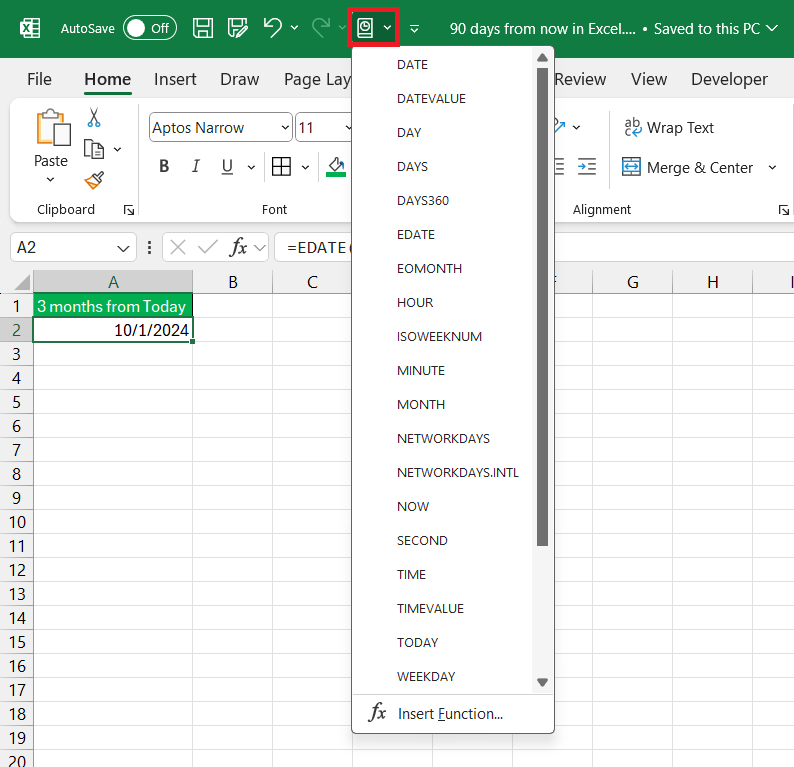Click the menu scroll up arrow
Image resolution: width=794 pixels, height=767 pixels.
point(542,58)
